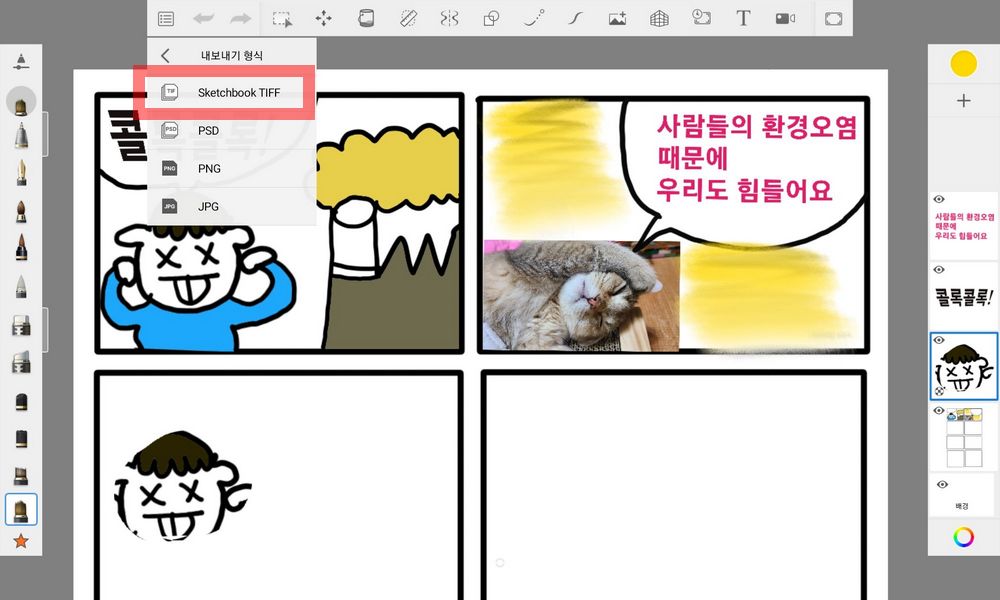Click the undo arrow

tap(203, 18)
